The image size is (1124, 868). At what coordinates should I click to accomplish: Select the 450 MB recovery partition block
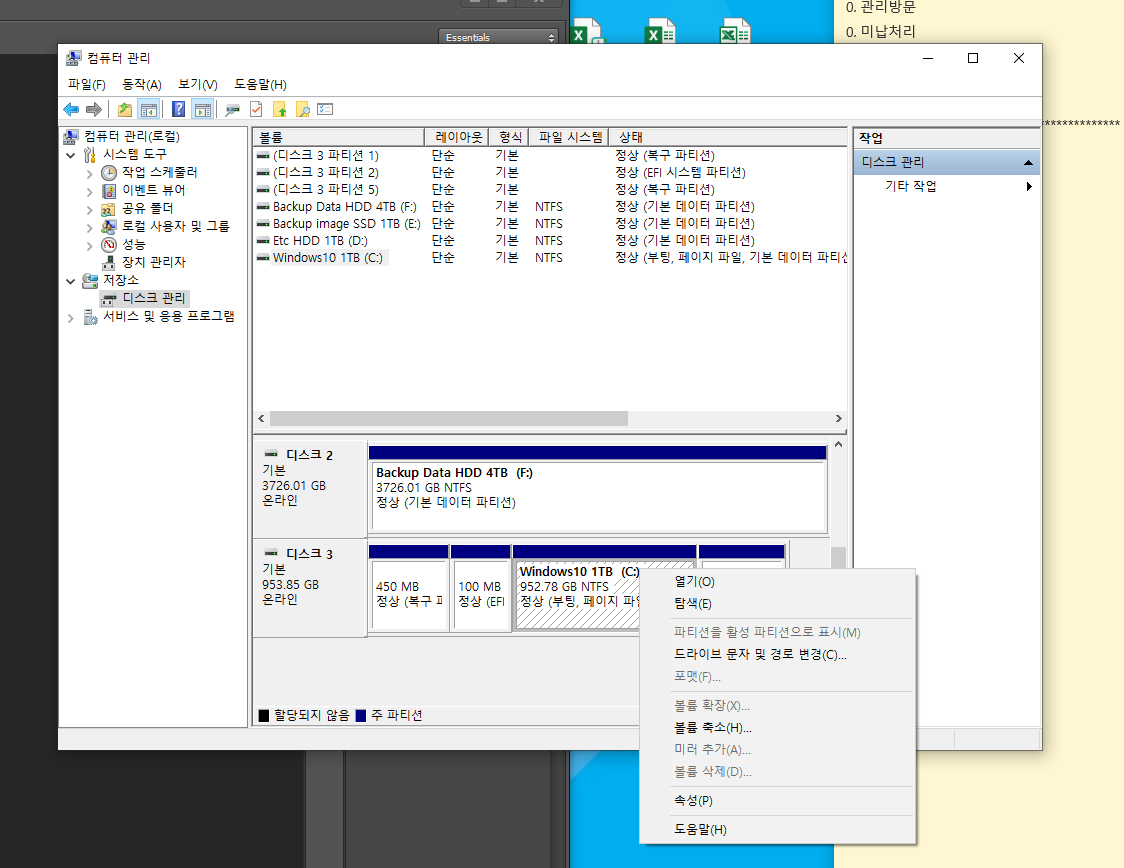click(x=409, y=588)
